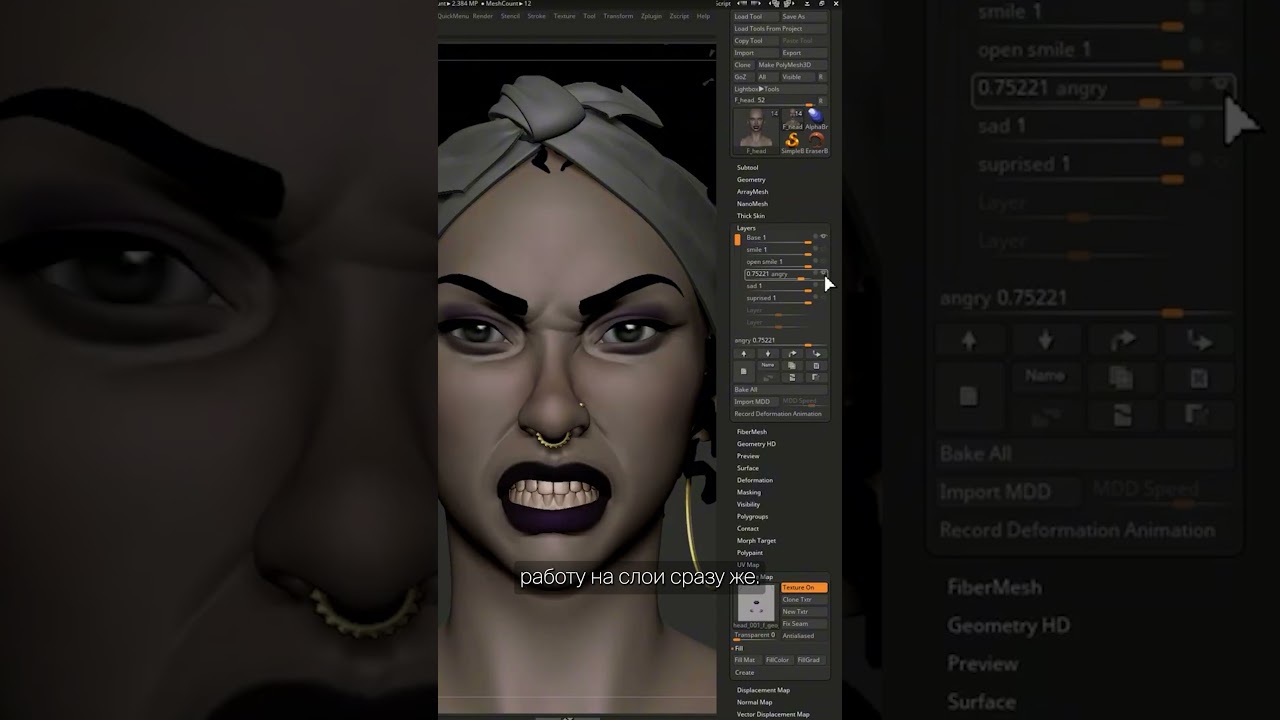Adjust the F_head 52 slider
Viewport: 1280px width, 720px height.
(775, 101)
